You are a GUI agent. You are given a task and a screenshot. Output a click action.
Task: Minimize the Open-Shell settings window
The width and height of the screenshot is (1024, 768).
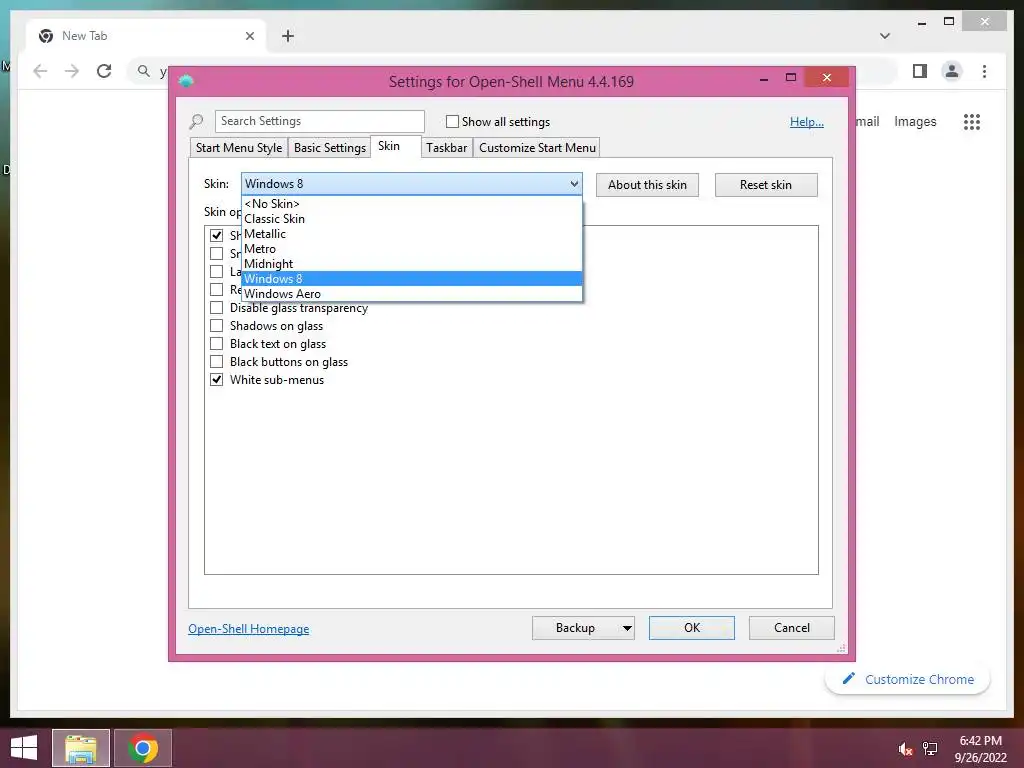click(764, 79)
